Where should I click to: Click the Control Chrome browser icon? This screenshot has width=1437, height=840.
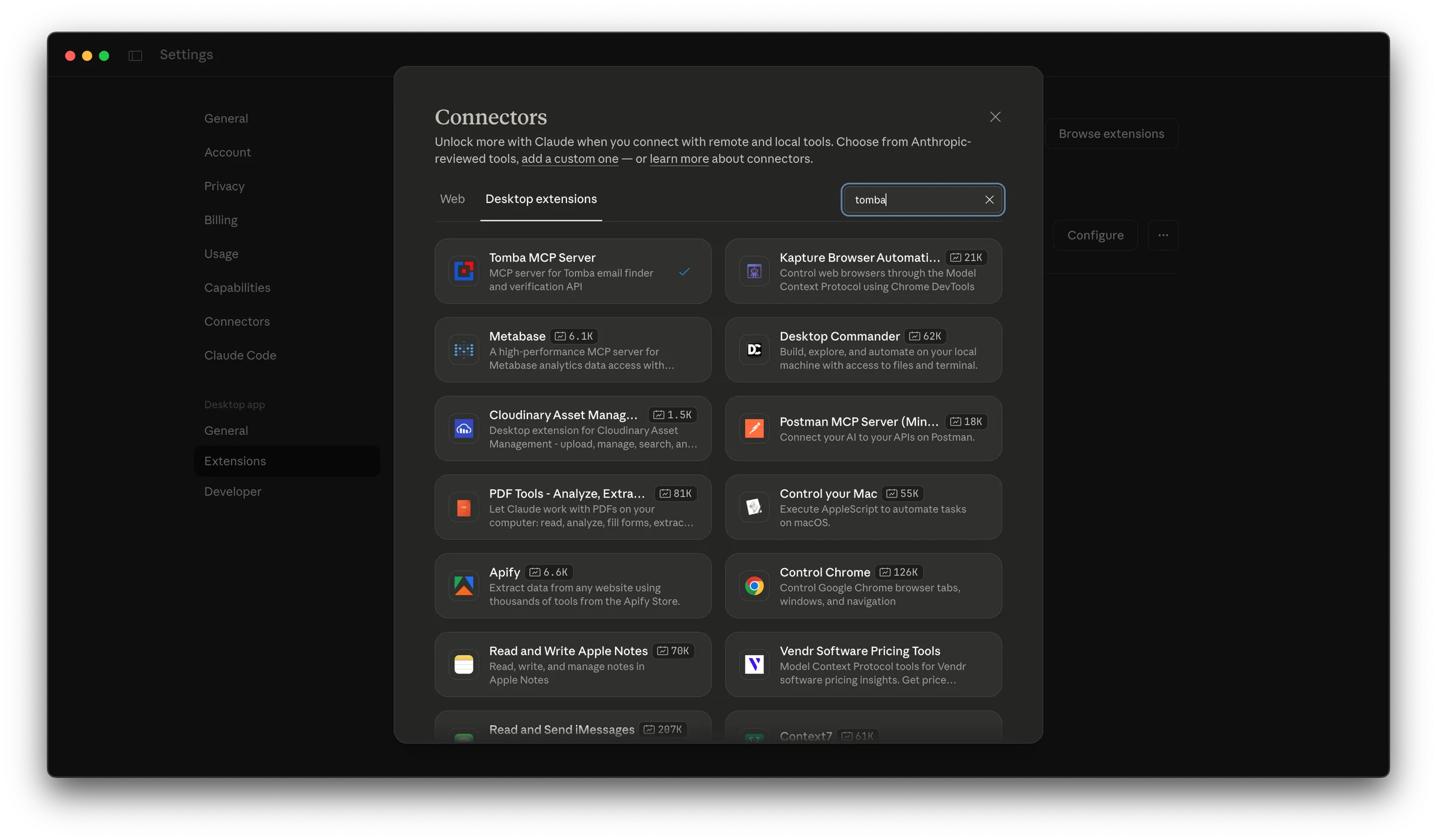pyautogui.click(x=754, y=586)
